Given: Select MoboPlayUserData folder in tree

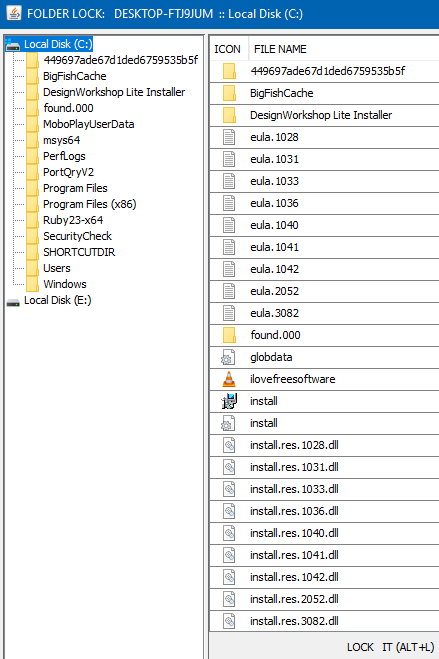Looking at the screenshot, I should click(89, 124).
